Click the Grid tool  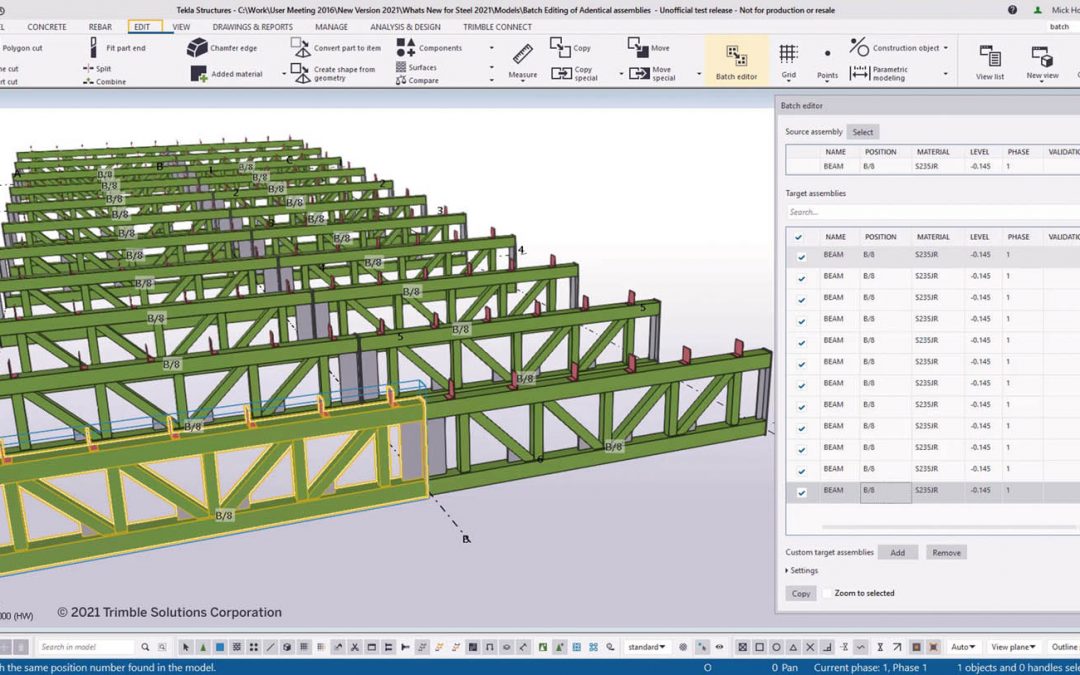coord(789,61)
